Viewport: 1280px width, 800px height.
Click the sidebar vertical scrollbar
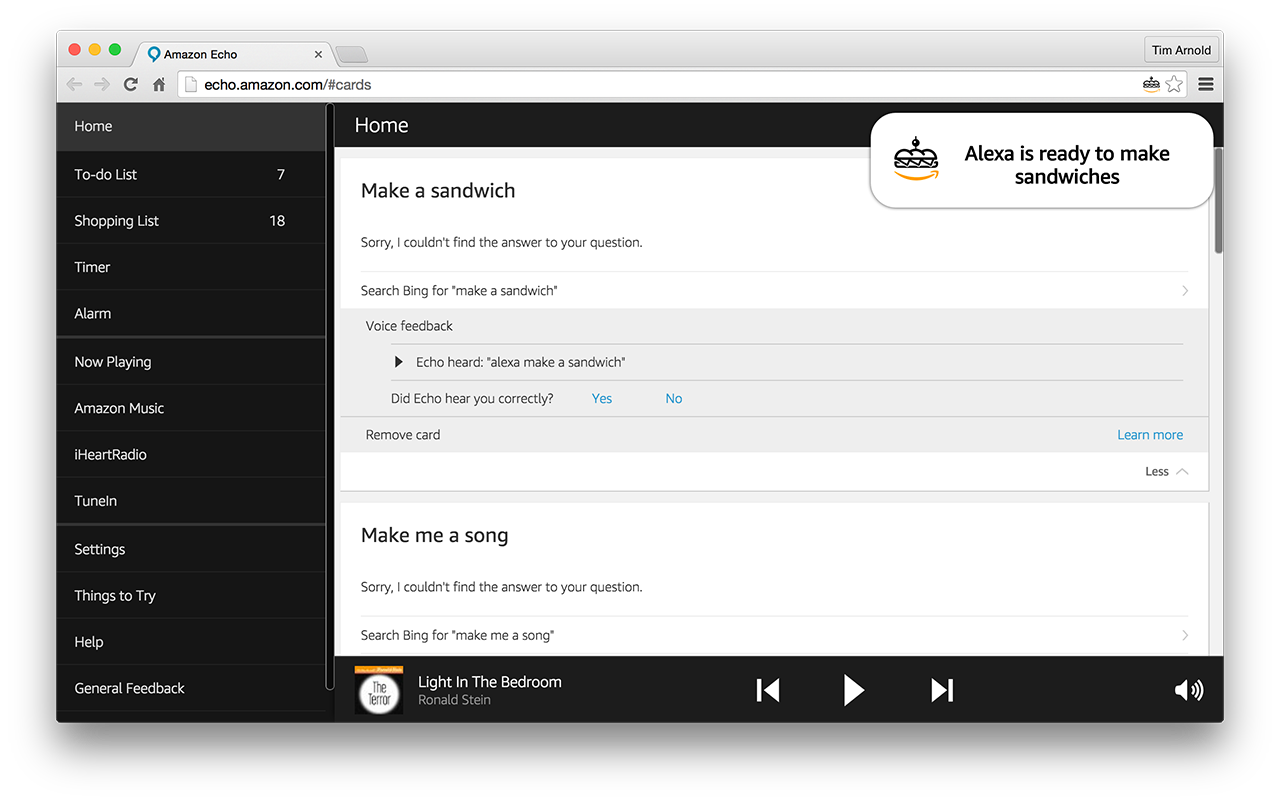tap(330, 396)
